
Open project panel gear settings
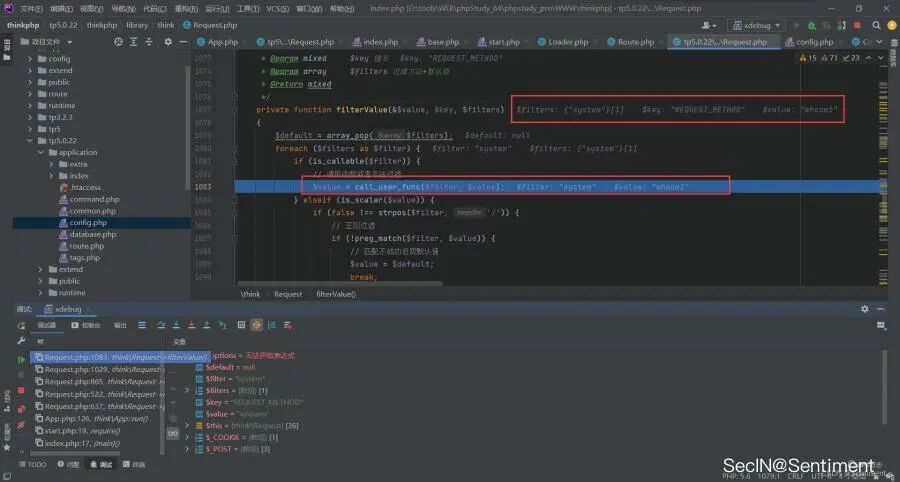168,42
